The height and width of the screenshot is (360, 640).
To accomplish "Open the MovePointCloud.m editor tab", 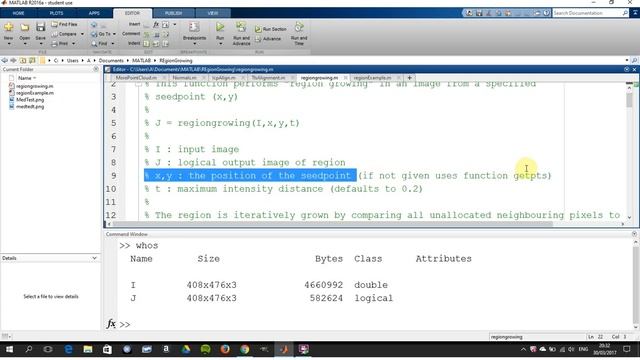I will point(136,78).
